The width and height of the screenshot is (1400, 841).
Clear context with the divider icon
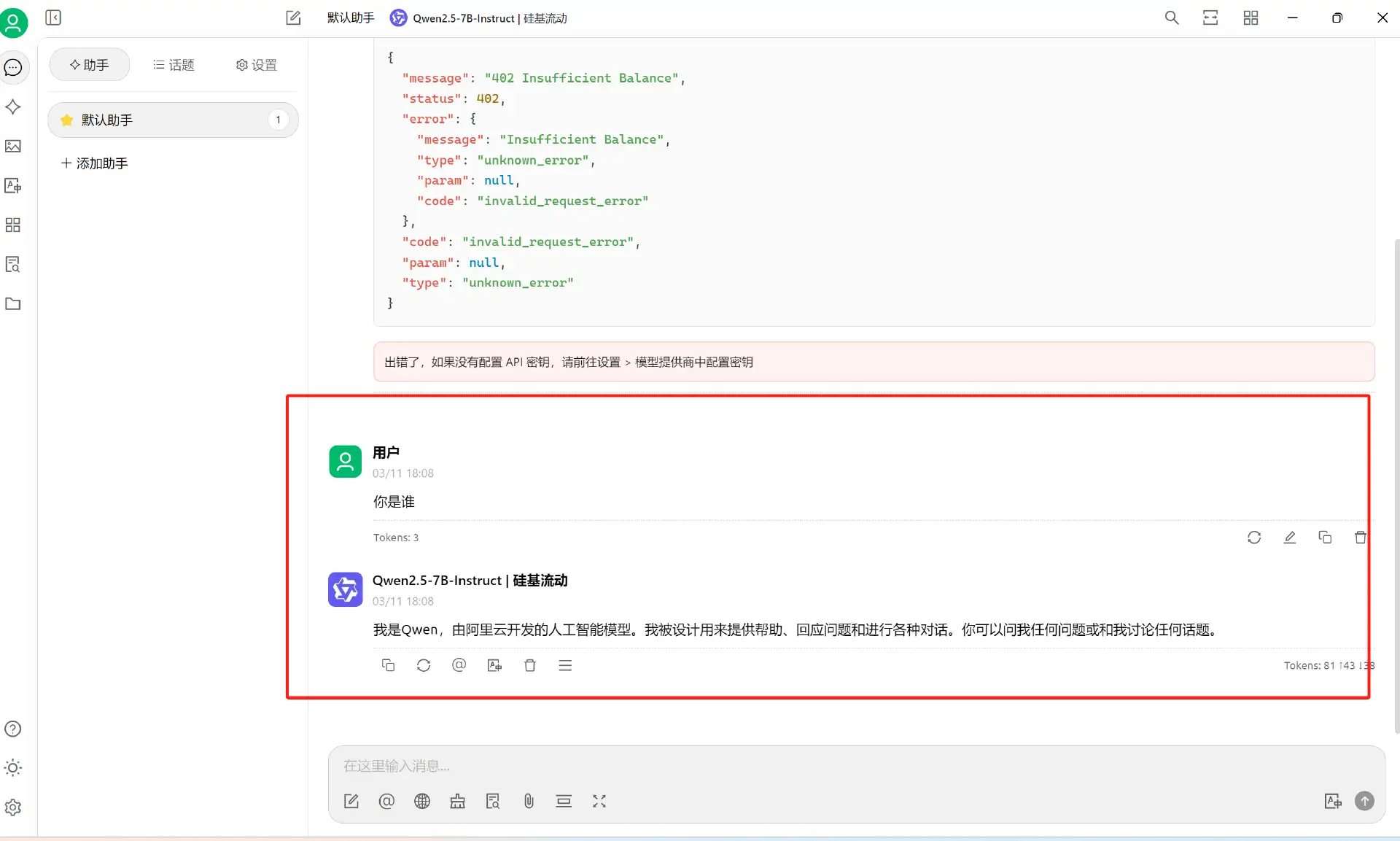(564, 801)
